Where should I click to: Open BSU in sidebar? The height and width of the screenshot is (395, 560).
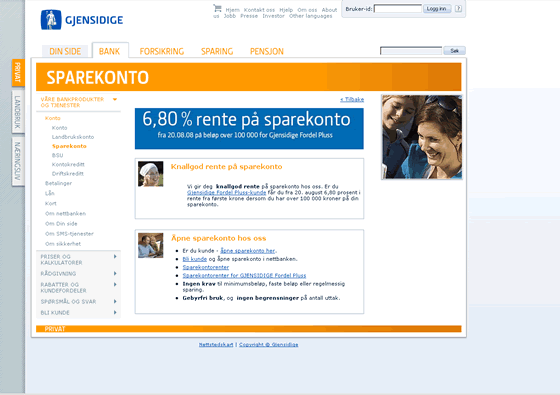(x=58, y=155)
